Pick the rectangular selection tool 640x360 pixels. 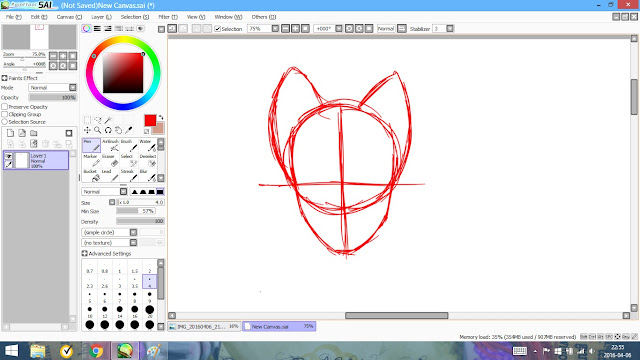pos(87,120)
